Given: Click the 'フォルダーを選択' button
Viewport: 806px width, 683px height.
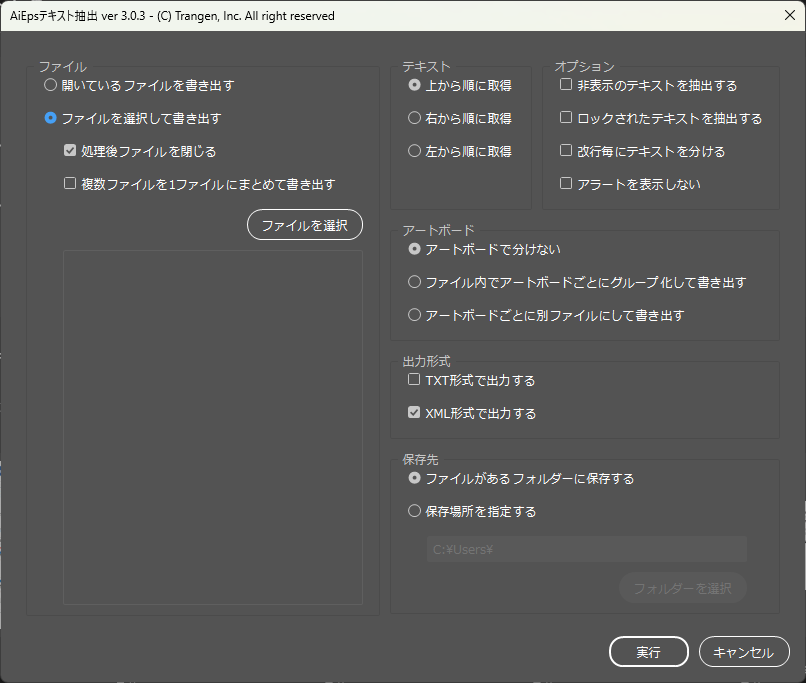Looking at the screenshot, I should pos(683,588).
